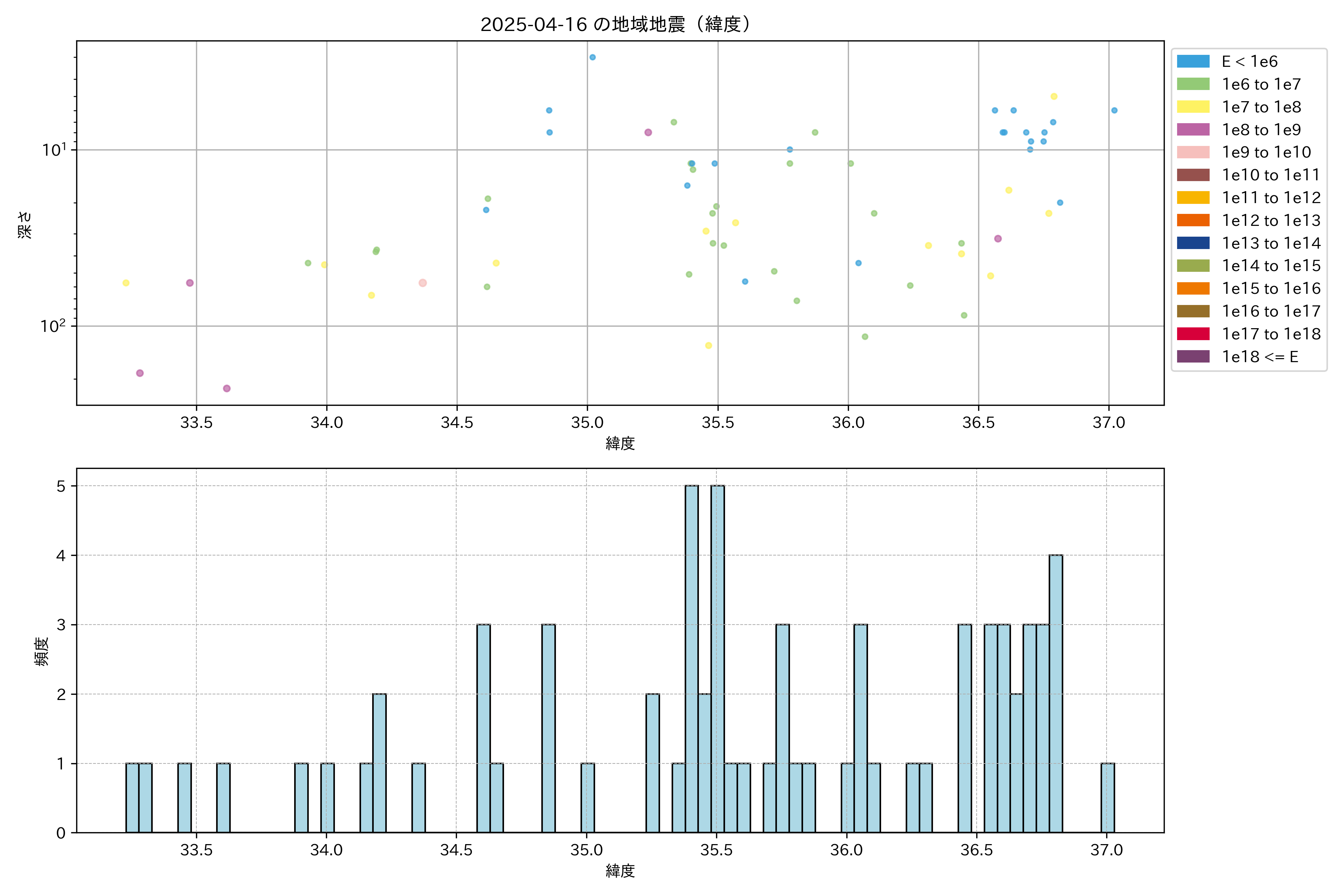Image resolution: width=1344 pixels, height=896 pixels.
Task: Click the frequency-4 histogram bar near latitude 36.8
Action: [x=1055, y=693]
